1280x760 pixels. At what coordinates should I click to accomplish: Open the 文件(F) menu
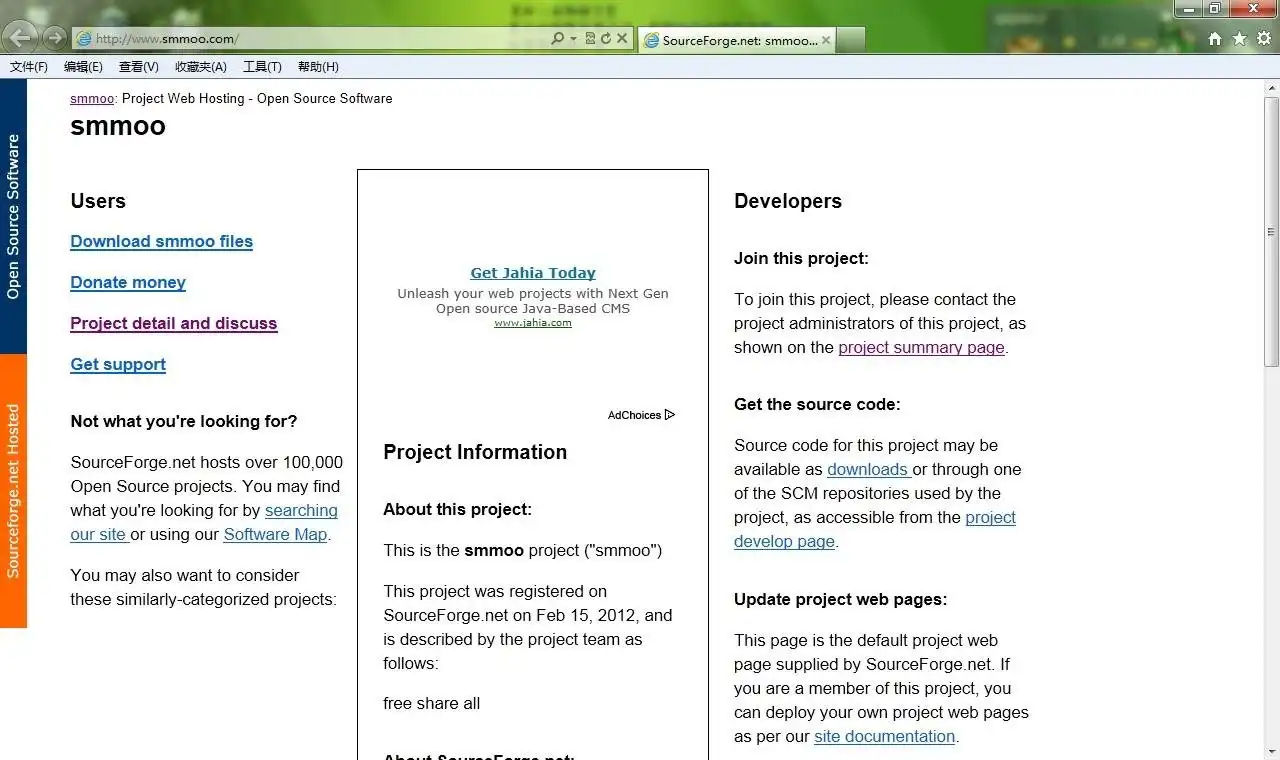pyautogui.click(x=29, y=67)
